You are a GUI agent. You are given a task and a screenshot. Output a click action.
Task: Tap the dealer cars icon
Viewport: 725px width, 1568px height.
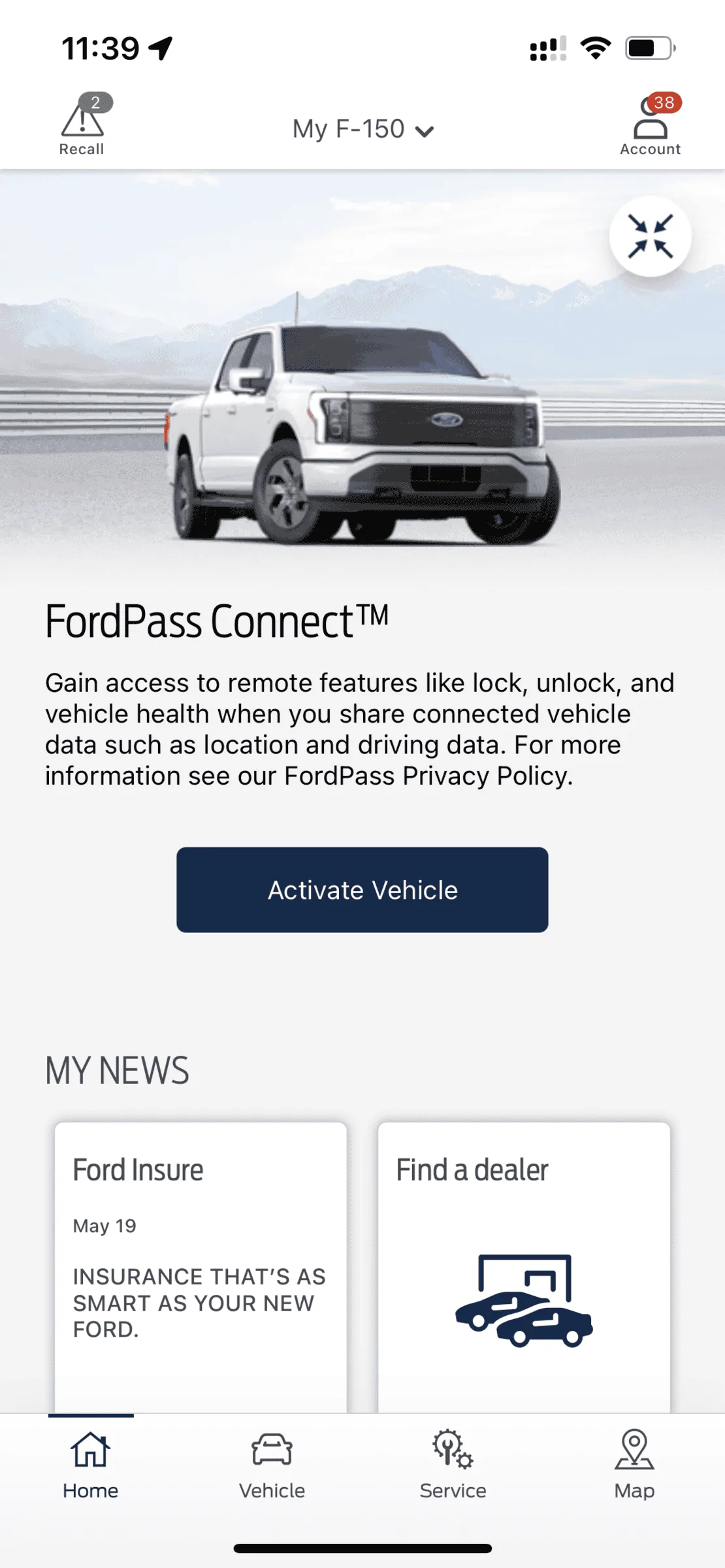524,1300
